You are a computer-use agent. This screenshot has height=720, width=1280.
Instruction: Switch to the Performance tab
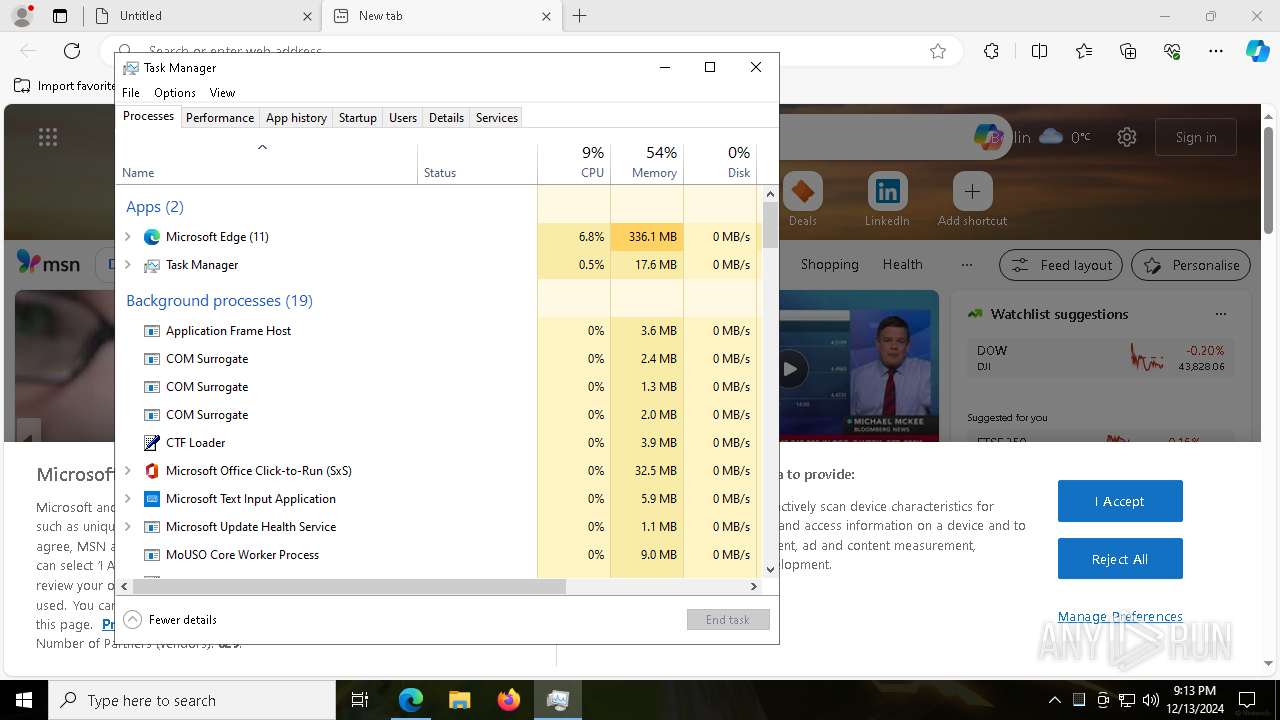[x=220, y=118]
